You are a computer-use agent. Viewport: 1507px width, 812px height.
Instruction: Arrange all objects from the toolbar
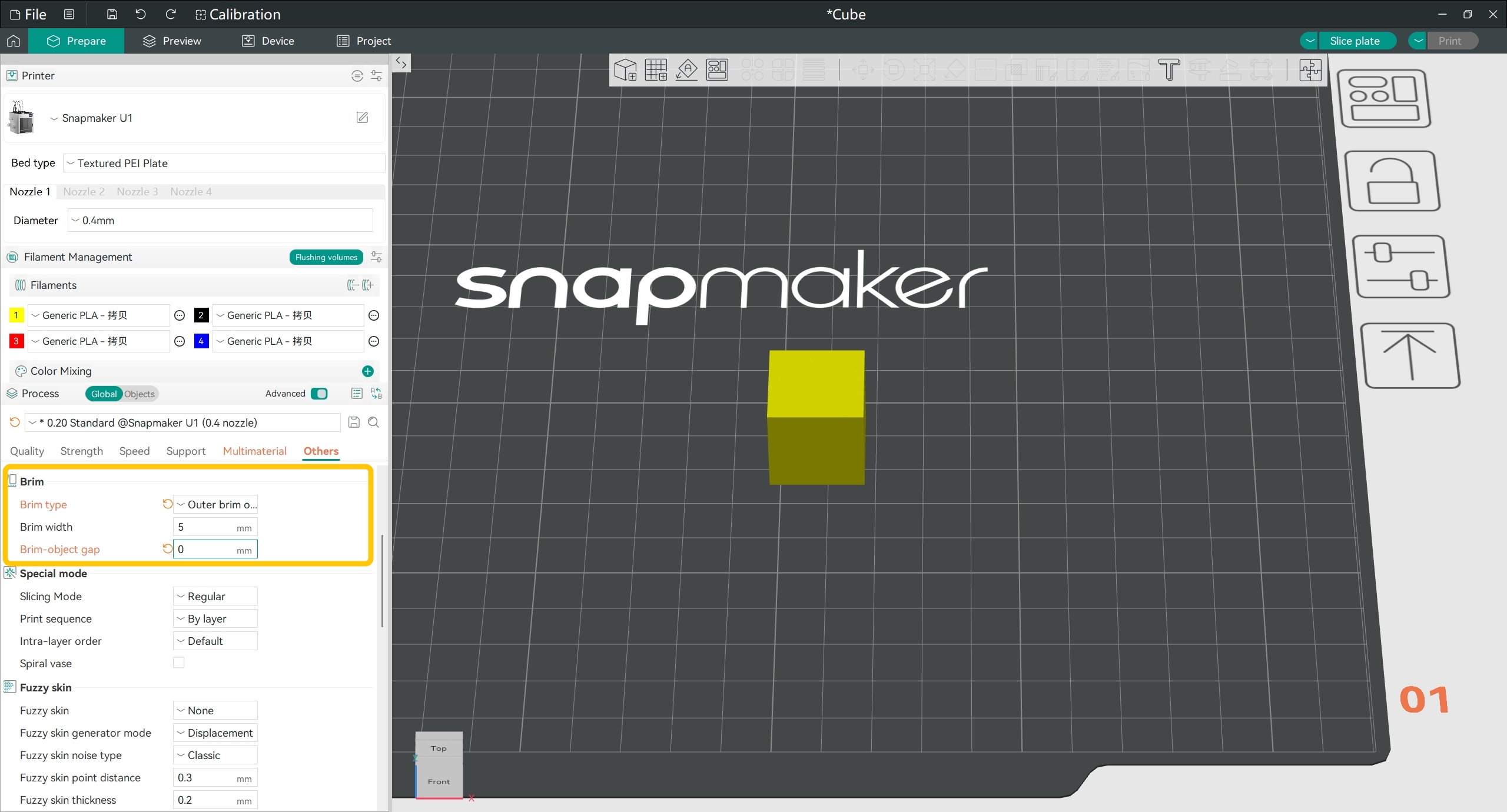(717, 70)
